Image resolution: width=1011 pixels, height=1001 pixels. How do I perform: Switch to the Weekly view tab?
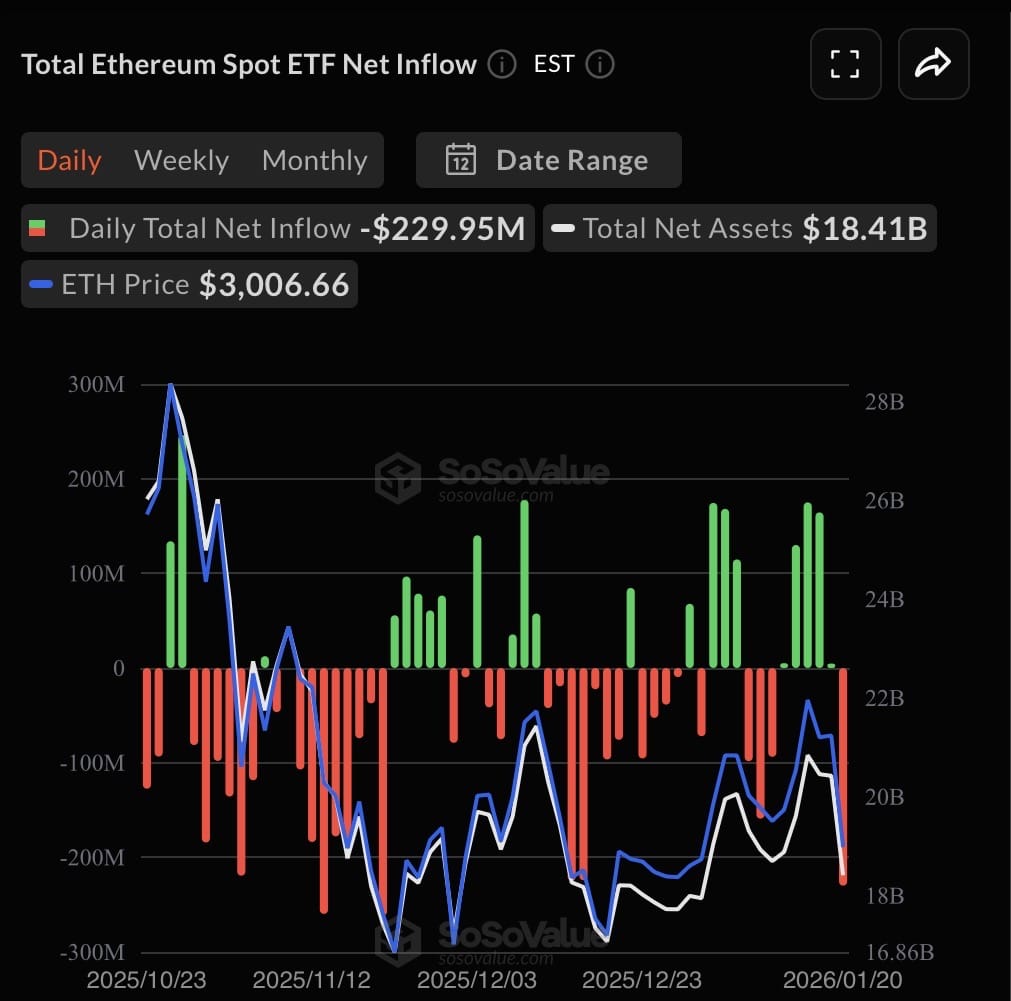click(181, 160)
